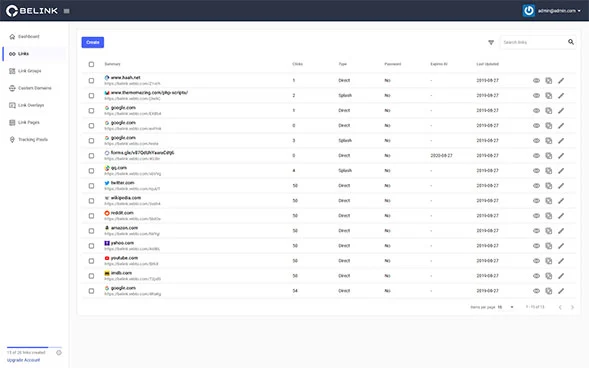589x368 pixels.
Task: Open the items per page dropdown
Action: coord(506,307)
